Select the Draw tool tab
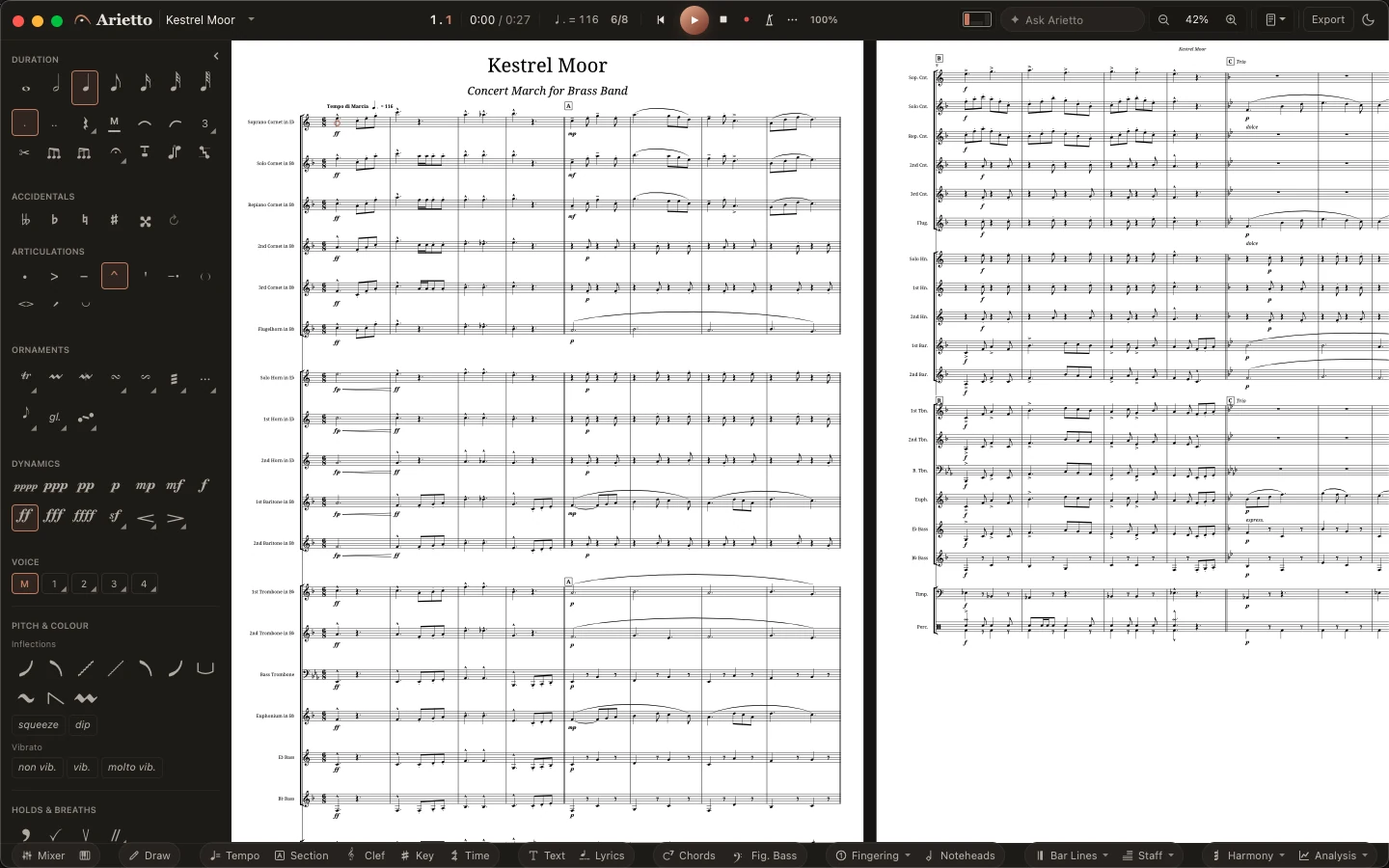The image size is (1389, 868). pyautogui.click(x=150, y=855)
